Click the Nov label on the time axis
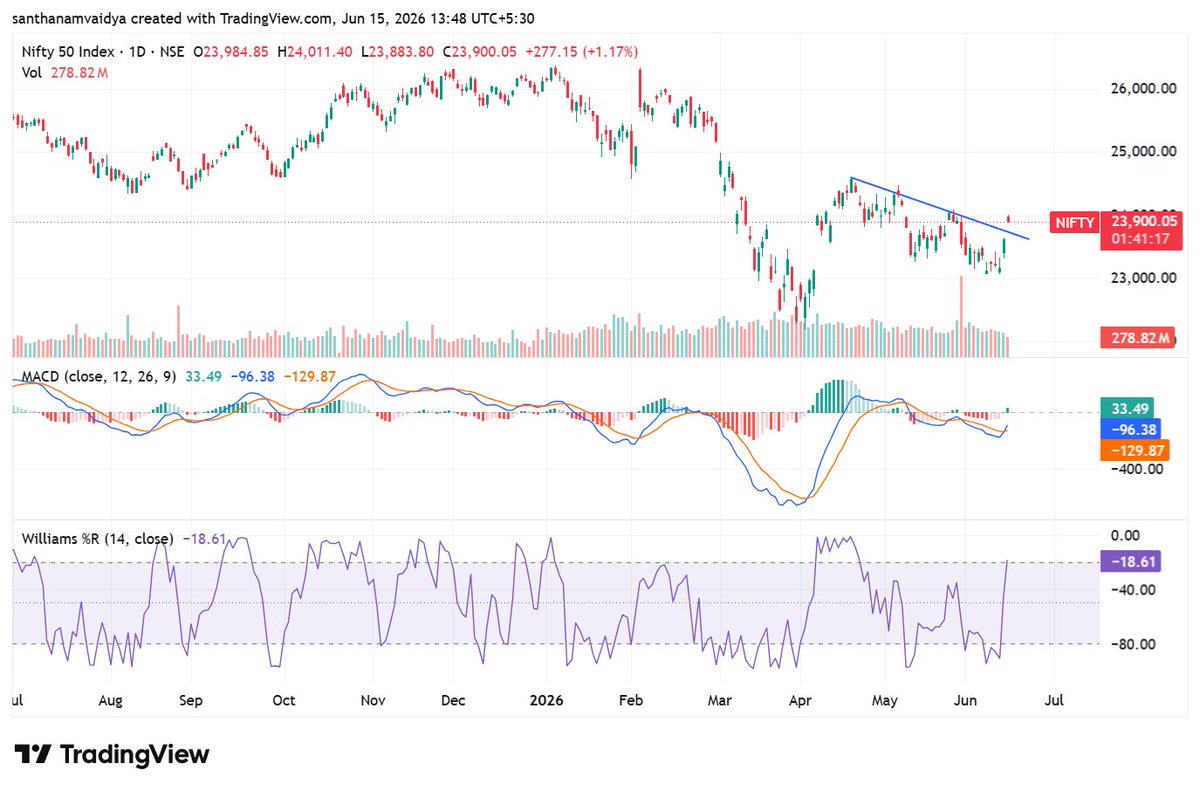Screen dimensions: 1200x791 374,700
